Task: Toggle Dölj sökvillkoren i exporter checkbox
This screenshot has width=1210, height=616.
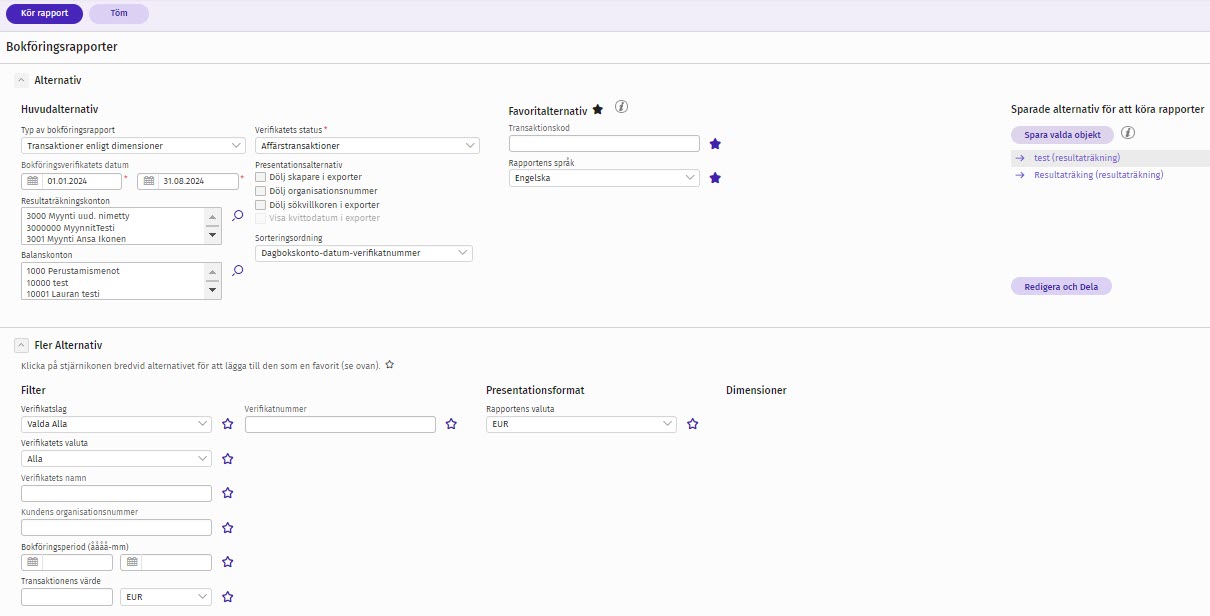Action: (x=261, y=205)
